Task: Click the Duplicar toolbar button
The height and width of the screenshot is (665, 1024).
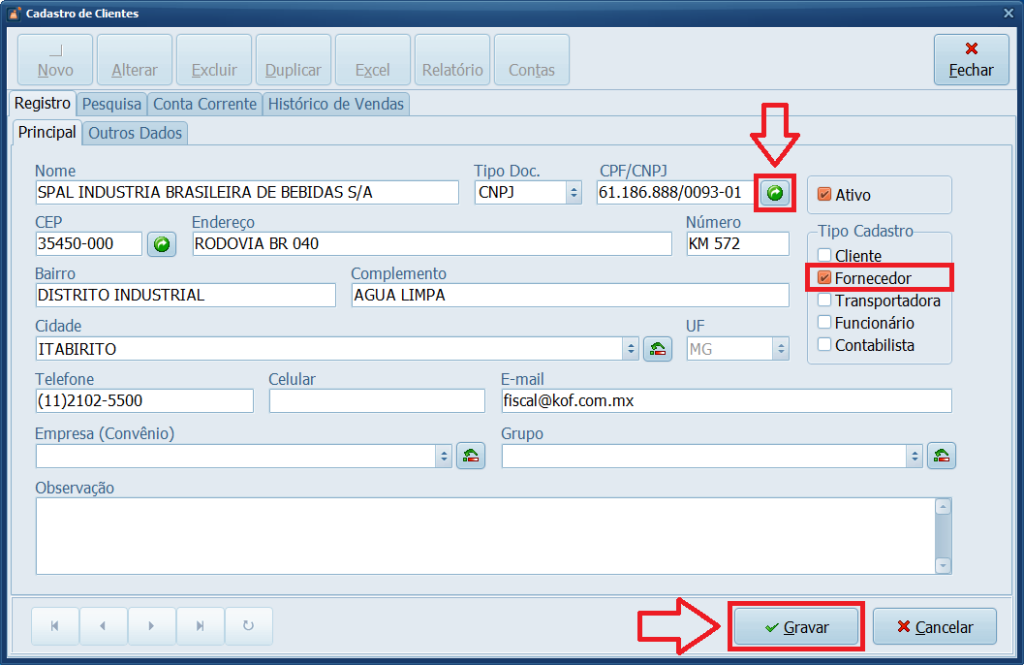Action: coord(293,60)
